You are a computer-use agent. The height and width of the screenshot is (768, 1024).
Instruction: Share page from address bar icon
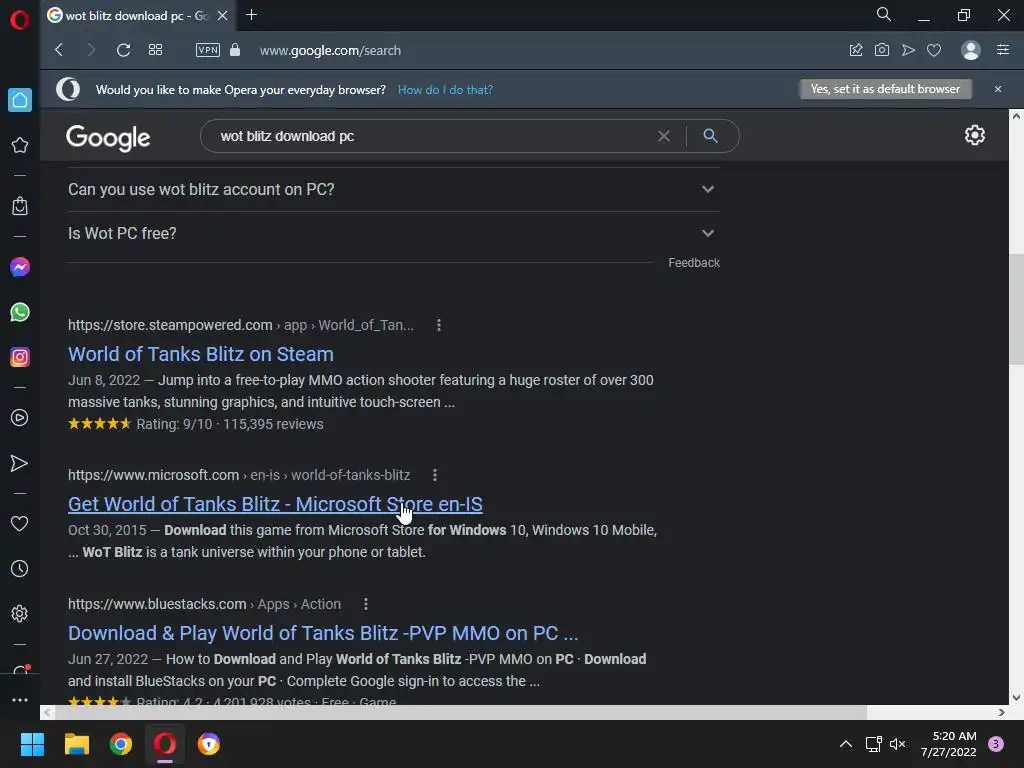click(856, 50)
